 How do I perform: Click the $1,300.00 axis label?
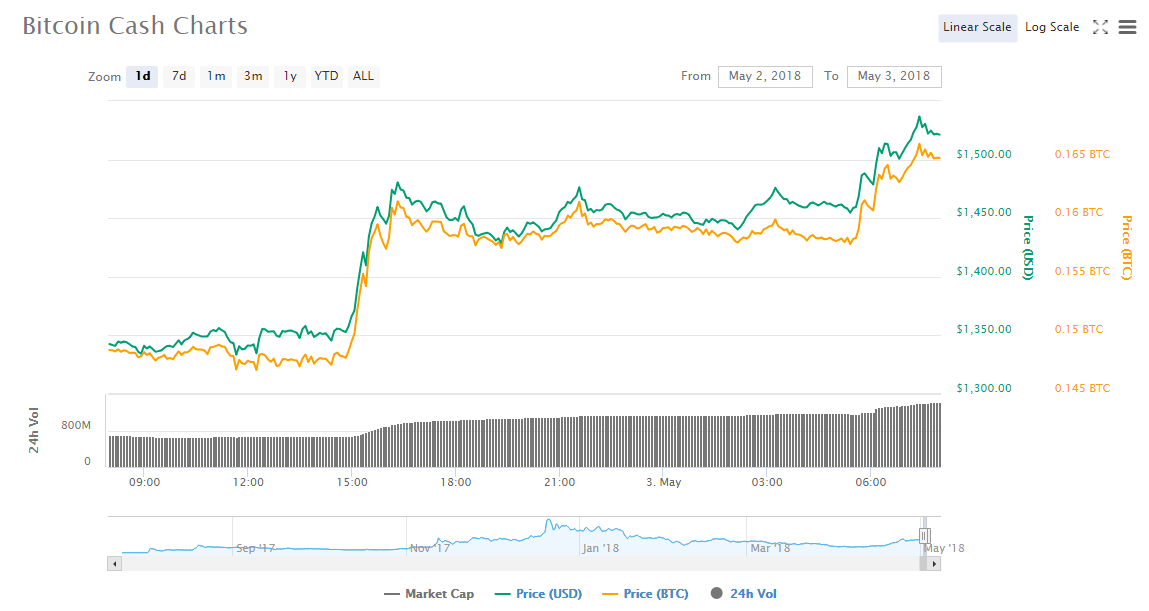983,388
